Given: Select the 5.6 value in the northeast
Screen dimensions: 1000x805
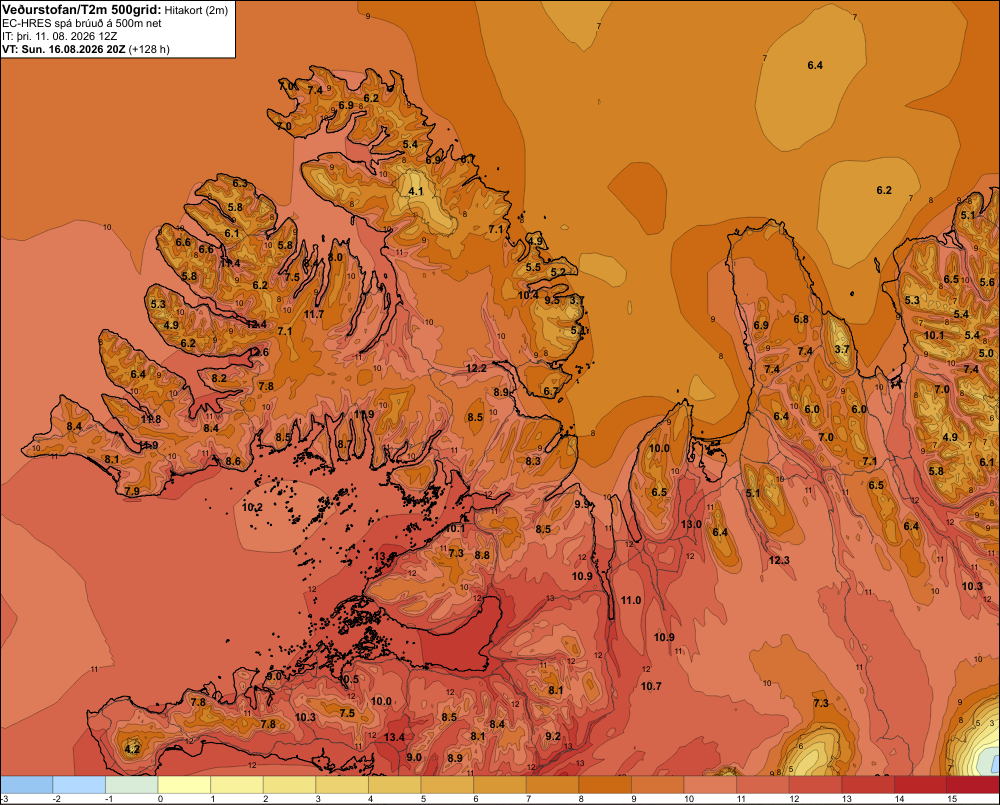Looking at the screenshot, I should pos(987,282).
